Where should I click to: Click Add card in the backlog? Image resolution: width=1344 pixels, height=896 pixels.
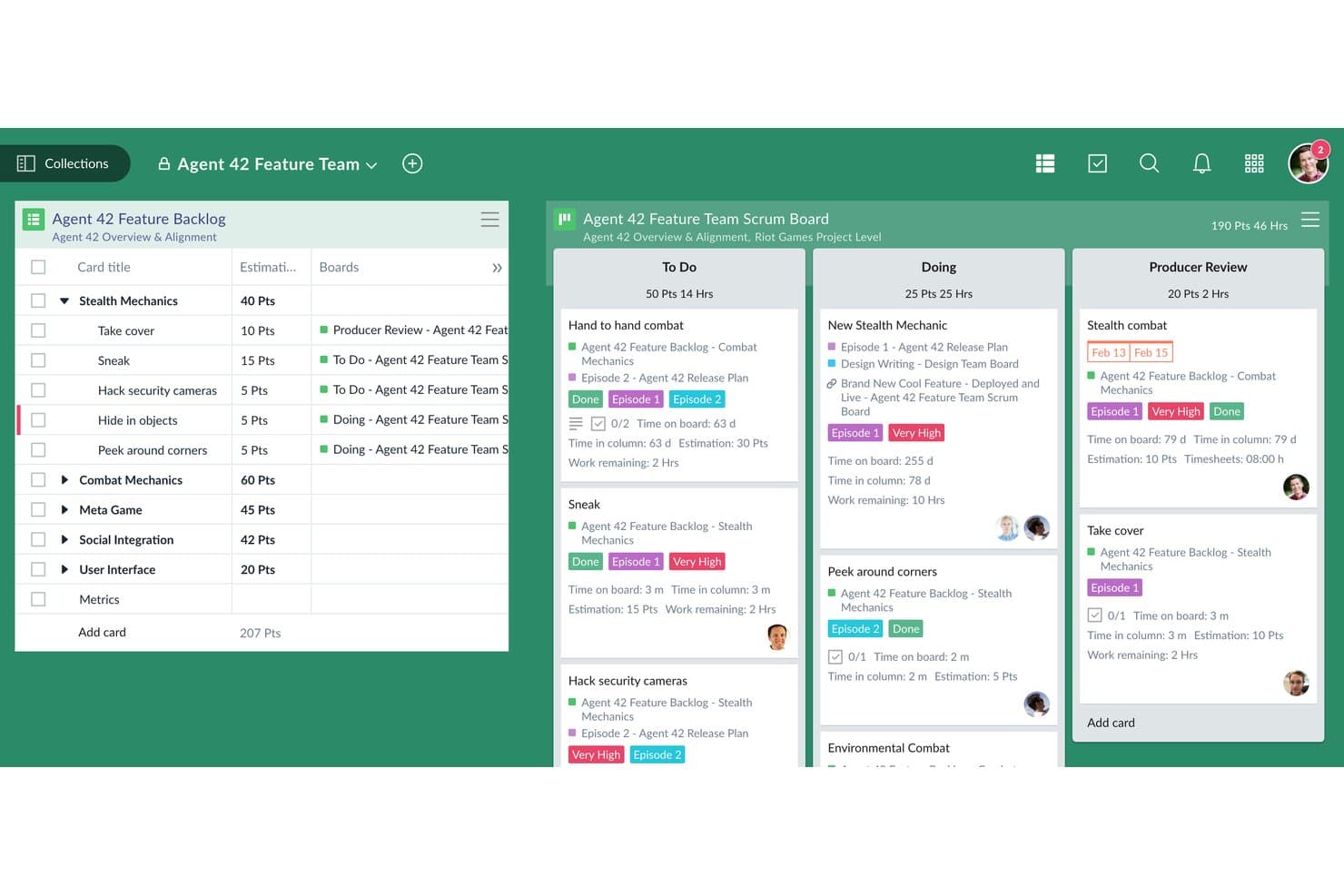pyautogui.click(x=102, y=632)
